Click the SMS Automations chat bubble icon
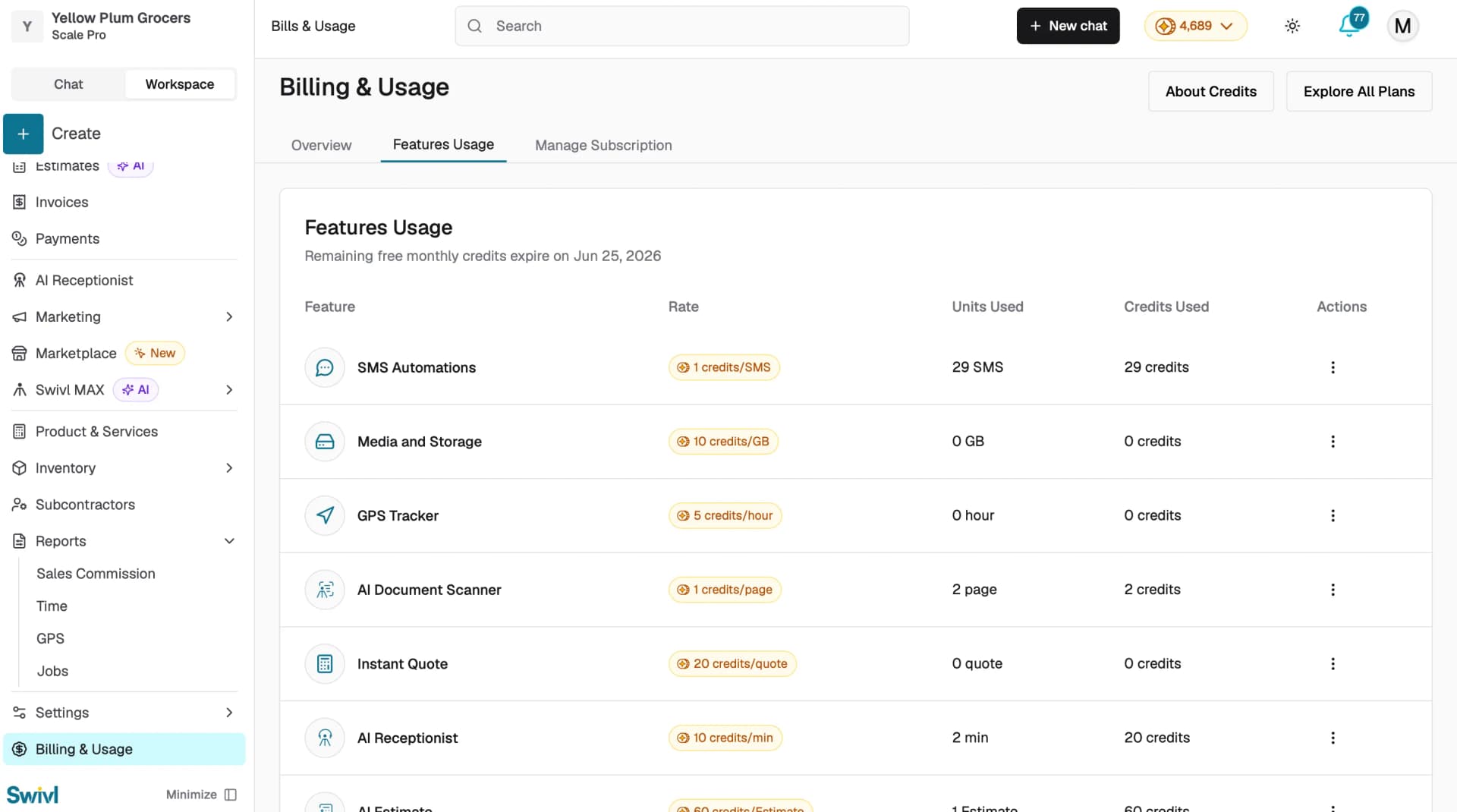This screenshot has height=812, width=1457. click(325, 367)
